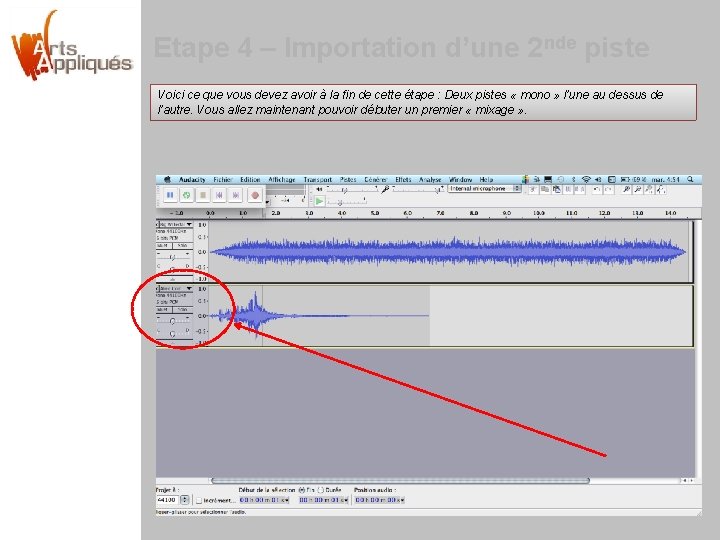Open the Apple menu icon
The height and width of the screenshot is (540, 720).
click(x=167, y=180)
